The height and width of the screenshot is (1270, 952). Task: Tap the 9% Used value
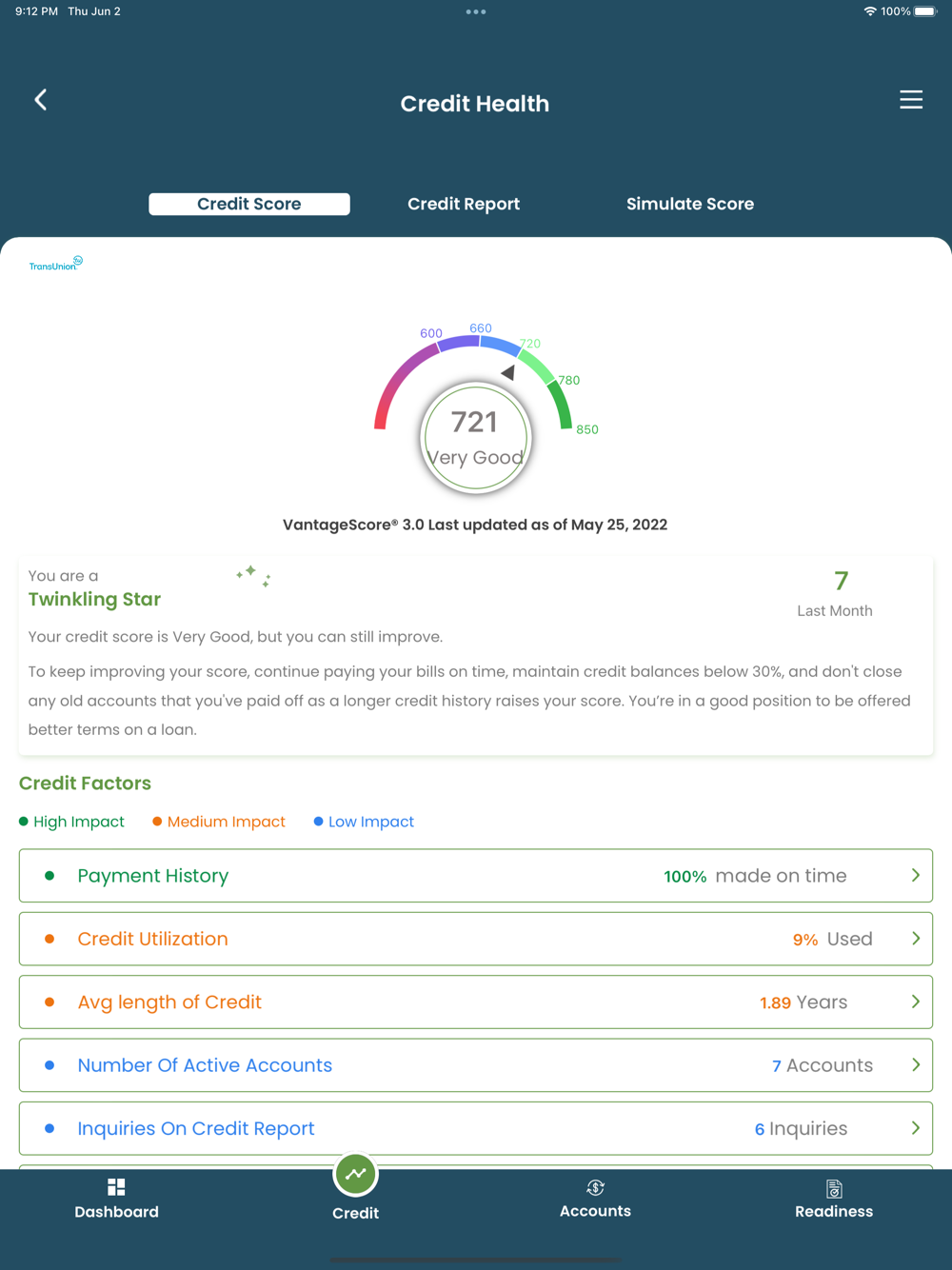coord(833,939)
